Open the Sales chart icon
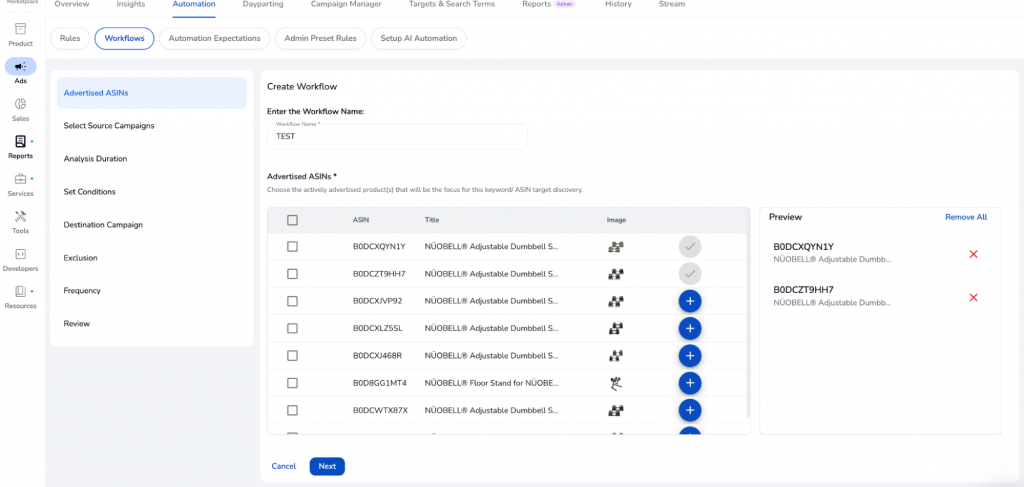The width and height of the screenshot is (1024, 487). (21, 104)
